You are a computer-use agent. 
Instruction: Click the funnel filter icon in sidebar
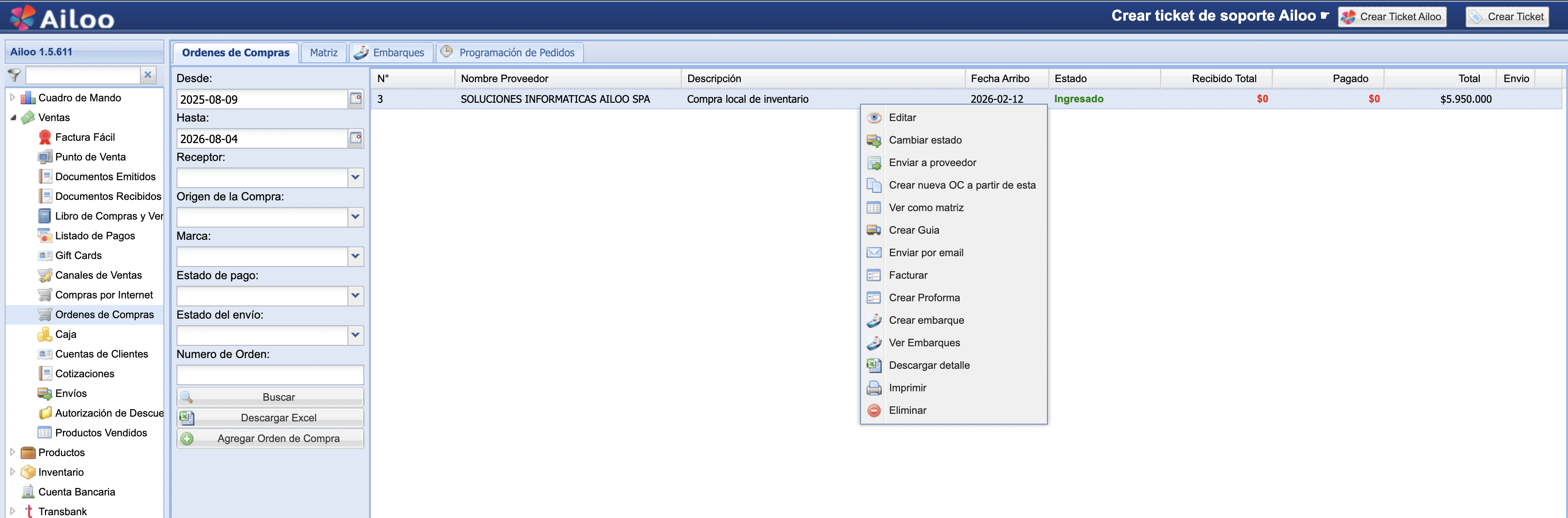point(14,75)
